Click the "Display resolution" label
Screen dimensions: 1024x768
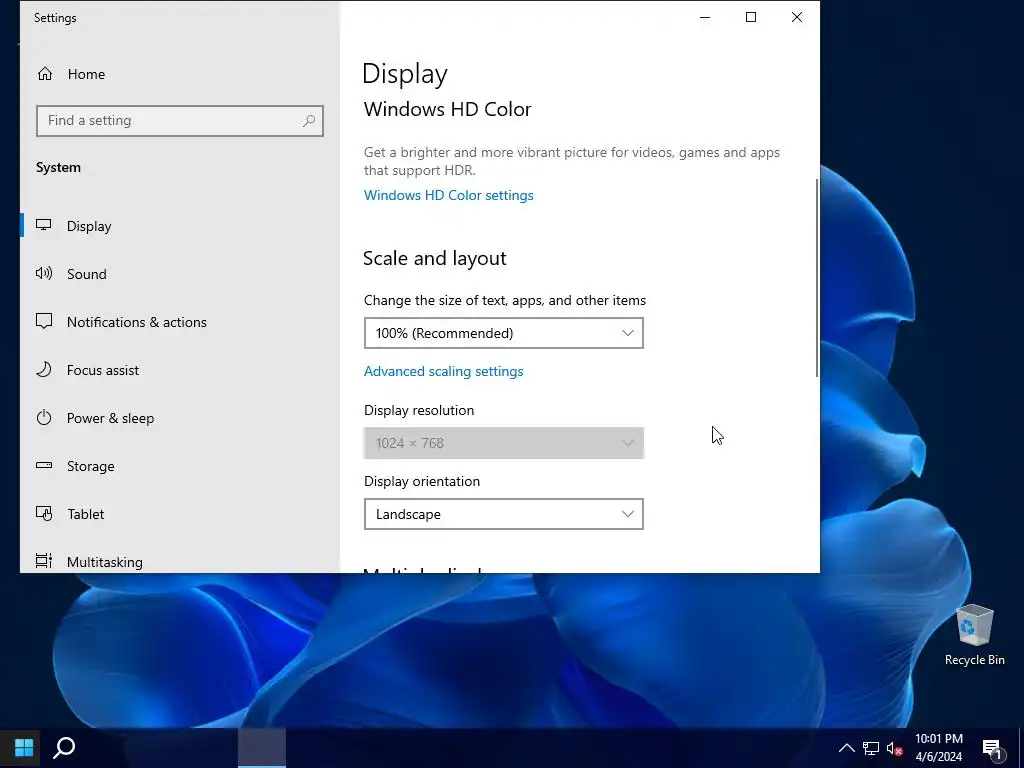pos(419,410)
